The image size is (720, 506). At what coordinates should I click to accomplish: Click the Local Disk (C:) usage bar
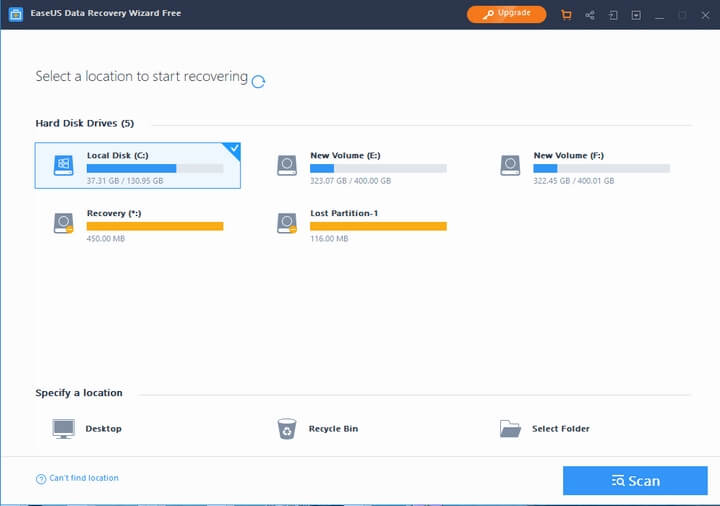click(155, 169)
